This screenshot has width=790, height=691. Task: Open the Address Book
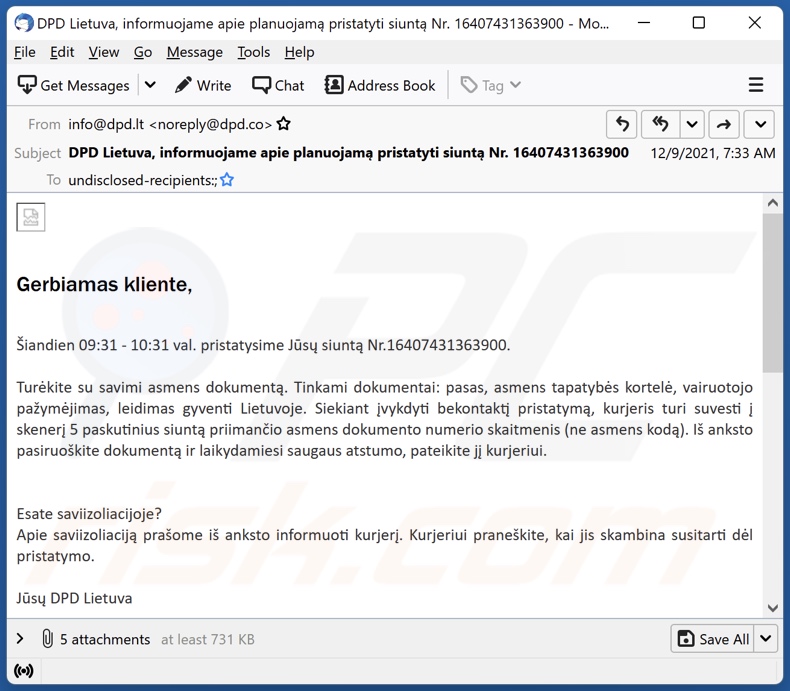click(380, 85)
